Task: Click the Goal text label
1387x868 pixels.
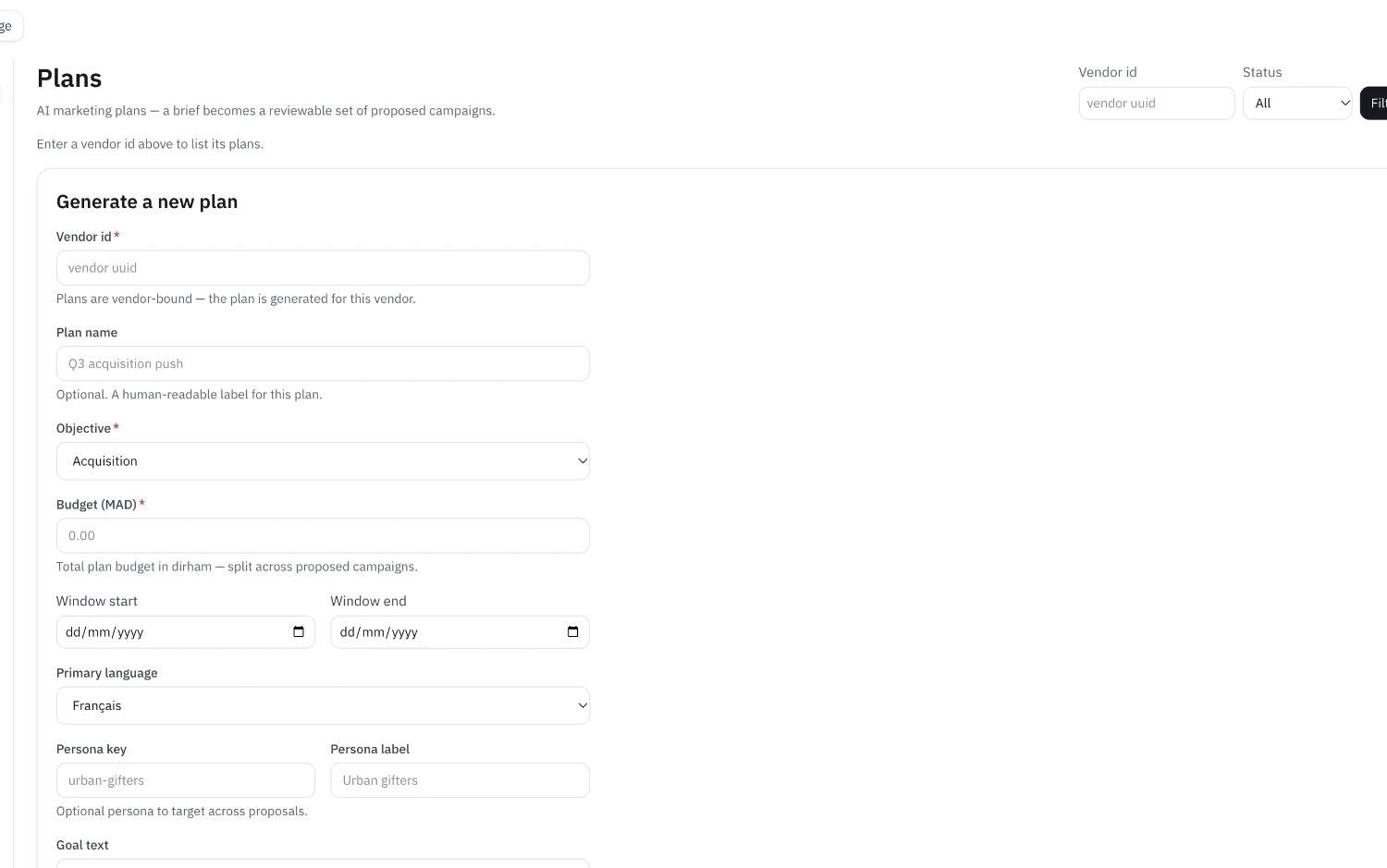Action: coord(82,845)
